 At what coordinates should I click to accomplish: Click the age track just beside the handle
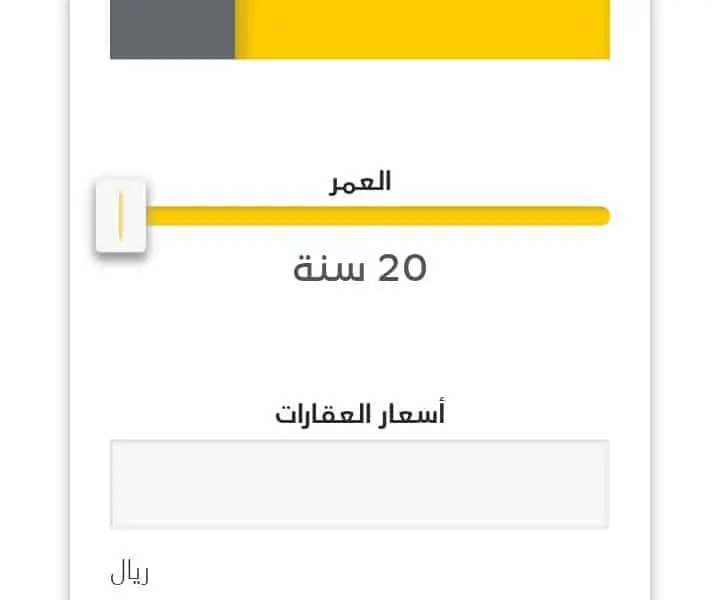[156, 216]
